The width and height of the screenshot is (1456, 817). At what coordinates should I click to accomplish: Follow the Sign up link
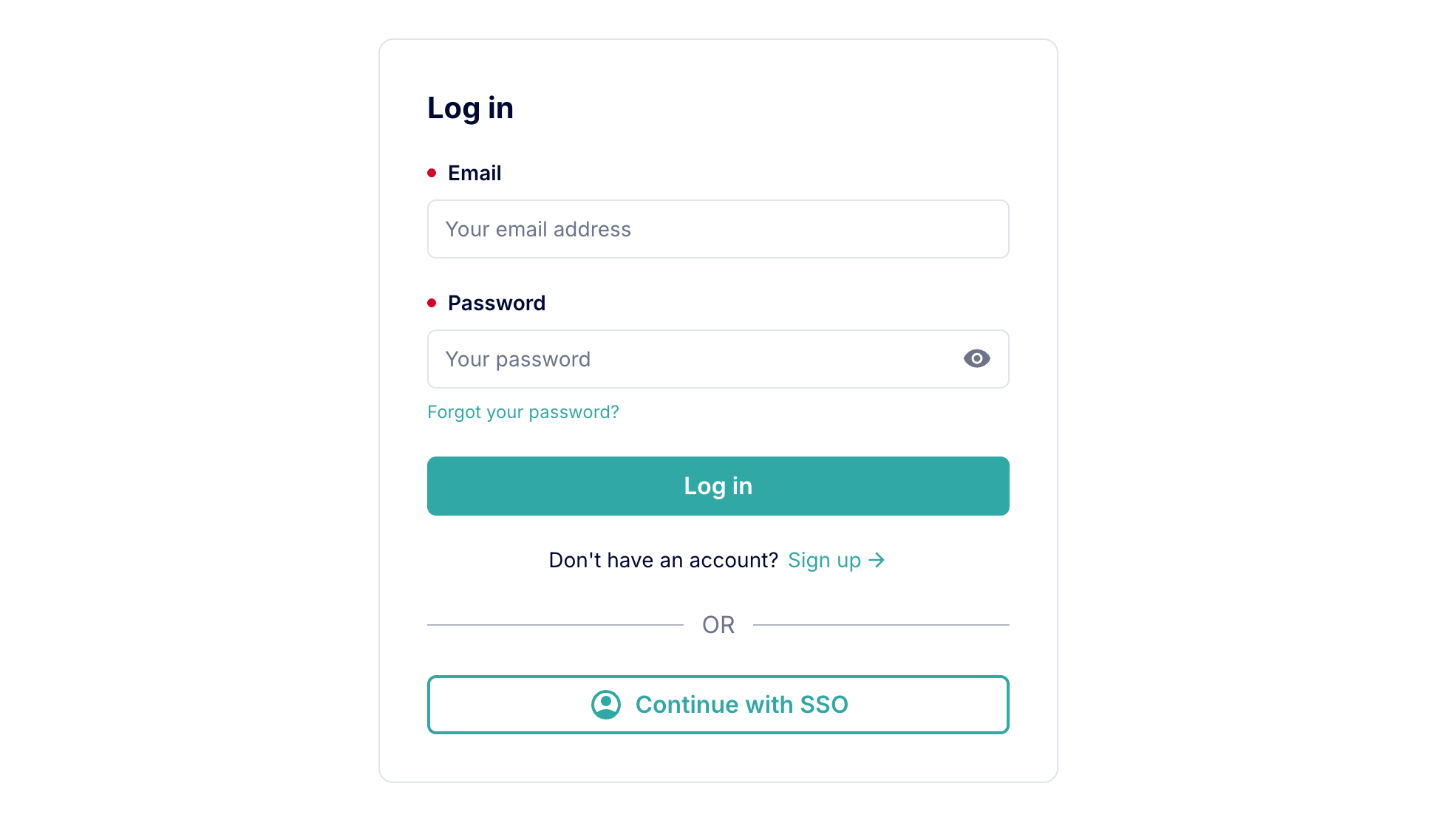pos(823,560)
